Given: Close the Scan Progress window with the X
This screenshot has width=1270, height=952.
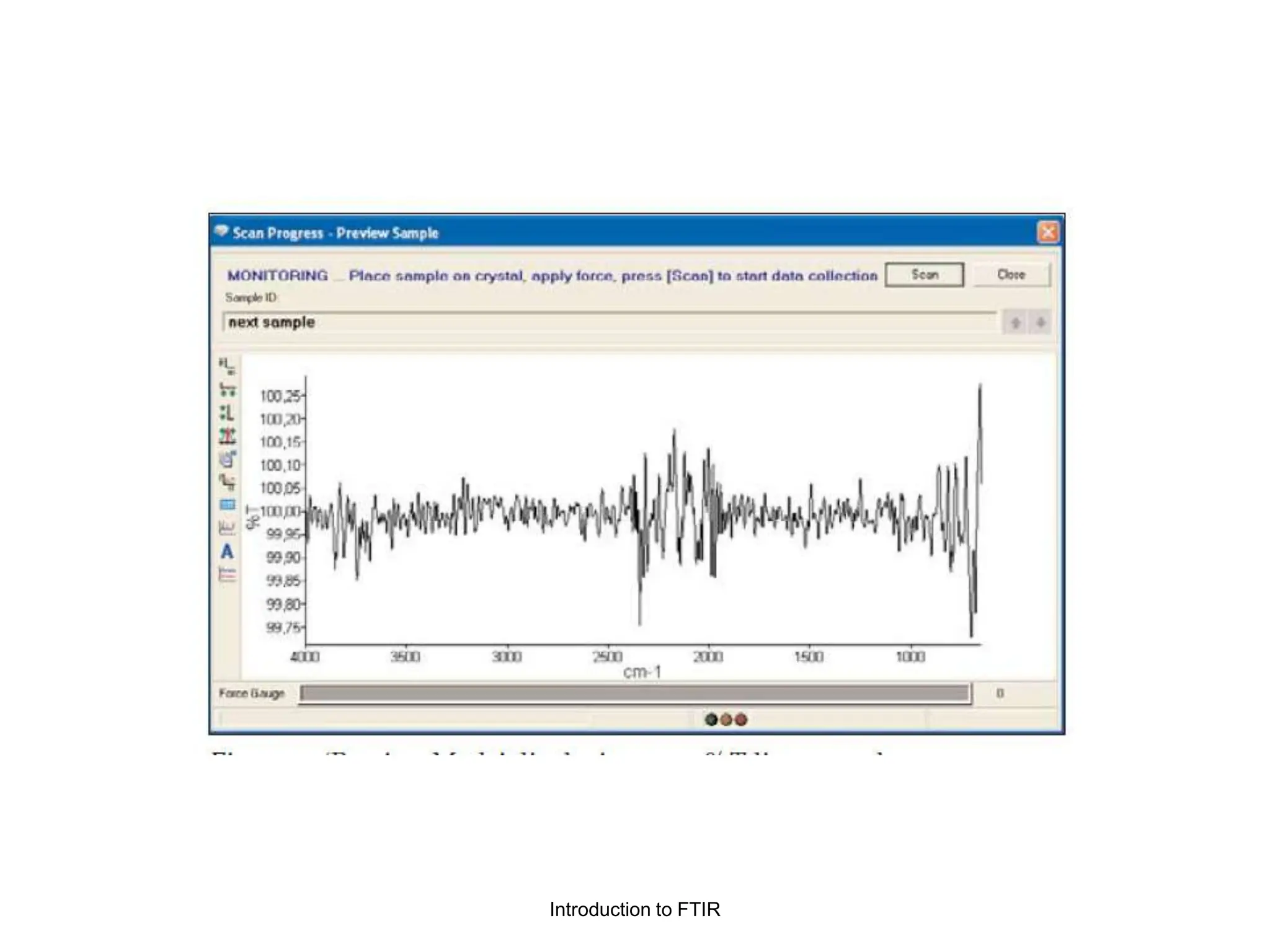Looking at the screenshot, I should [1048, 232].
